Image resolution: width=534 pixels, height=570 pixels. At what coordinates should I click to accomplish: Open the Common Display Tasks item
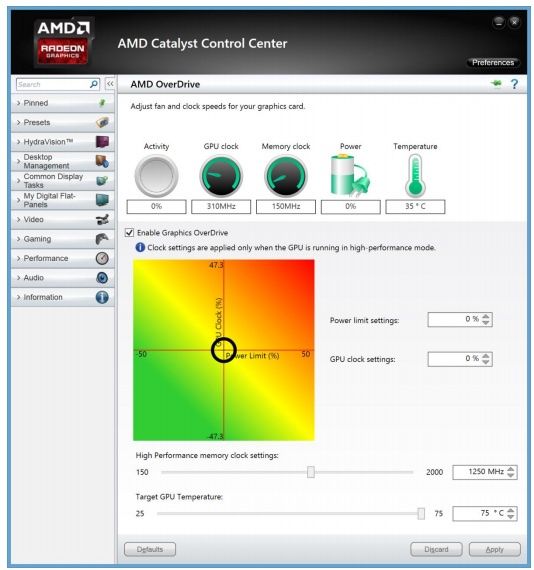pos(63,181)
